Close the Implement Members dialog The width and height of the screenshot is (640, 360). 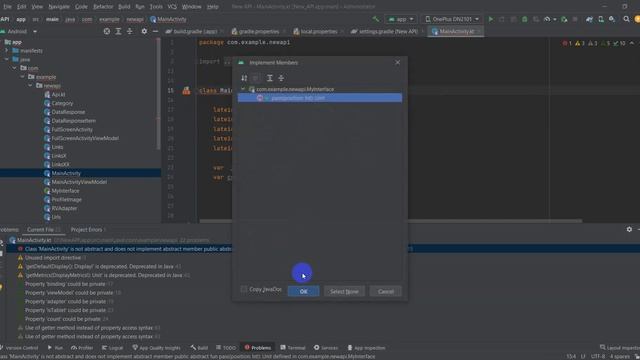[x=398, y=62]
